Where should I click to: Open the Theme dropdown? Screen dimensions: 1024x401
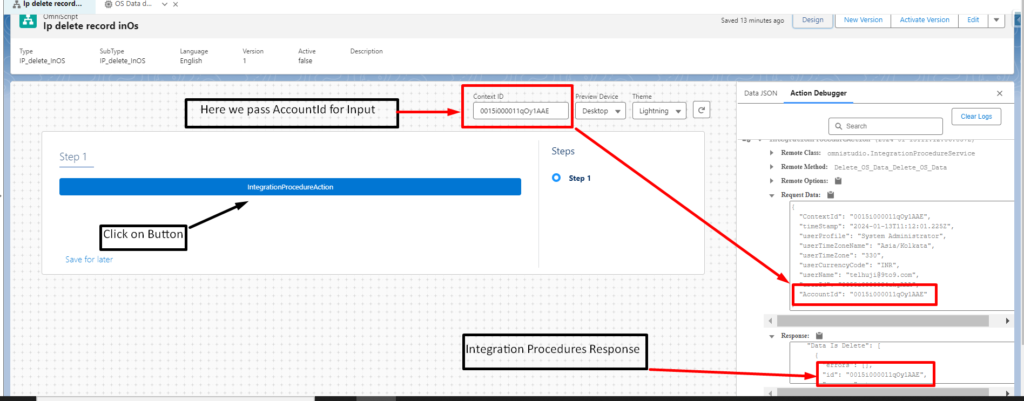coord(659,111)
